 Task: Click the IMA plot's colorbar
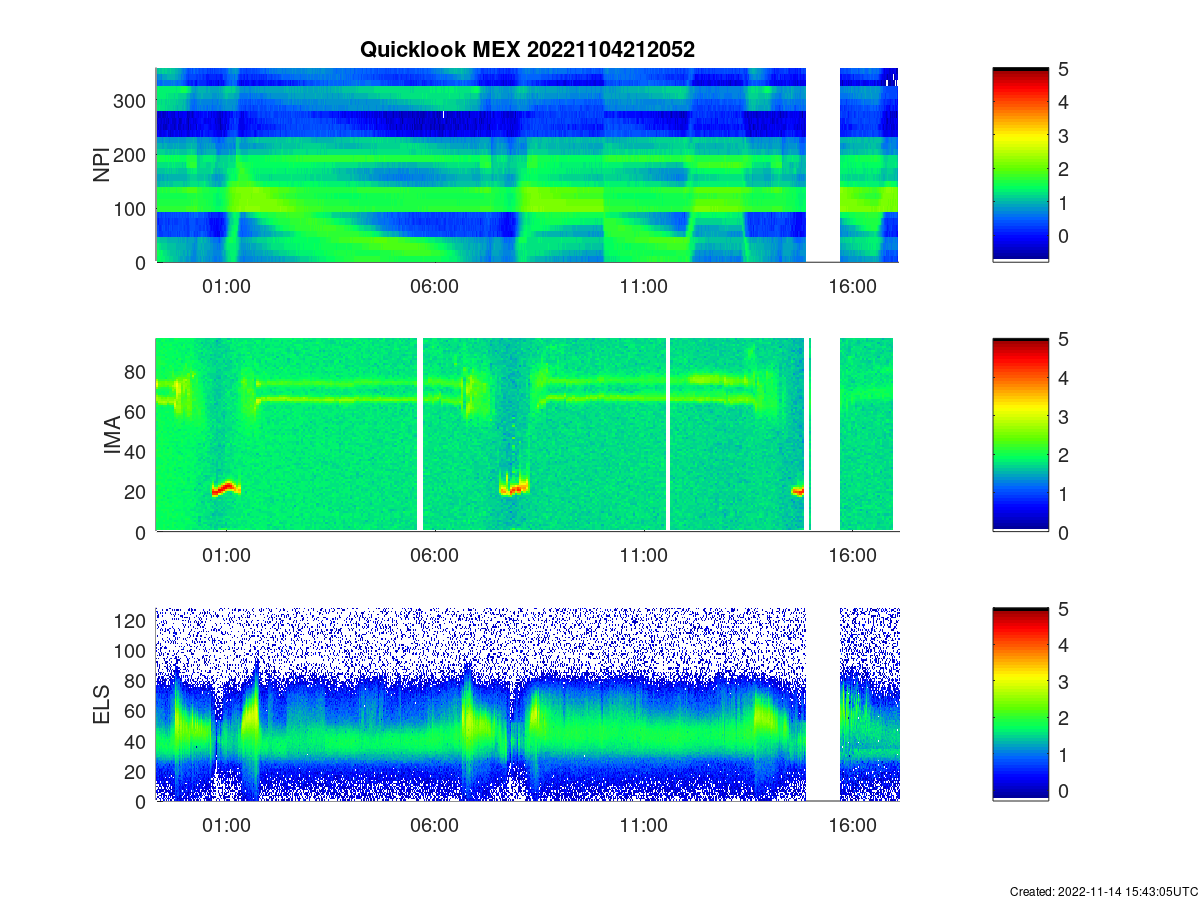coord(1021,435)
